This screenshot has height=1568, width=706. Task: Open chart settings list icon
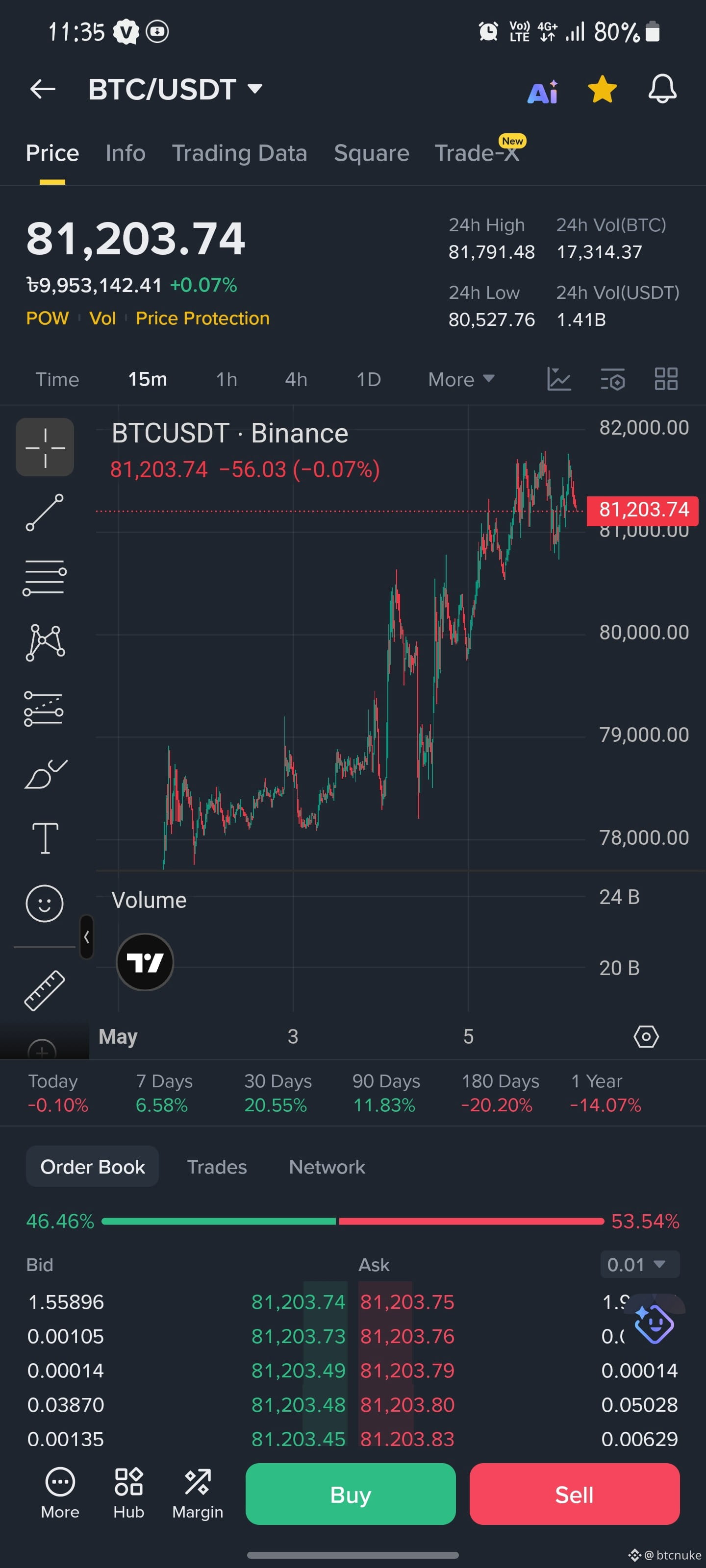(613, 379)
